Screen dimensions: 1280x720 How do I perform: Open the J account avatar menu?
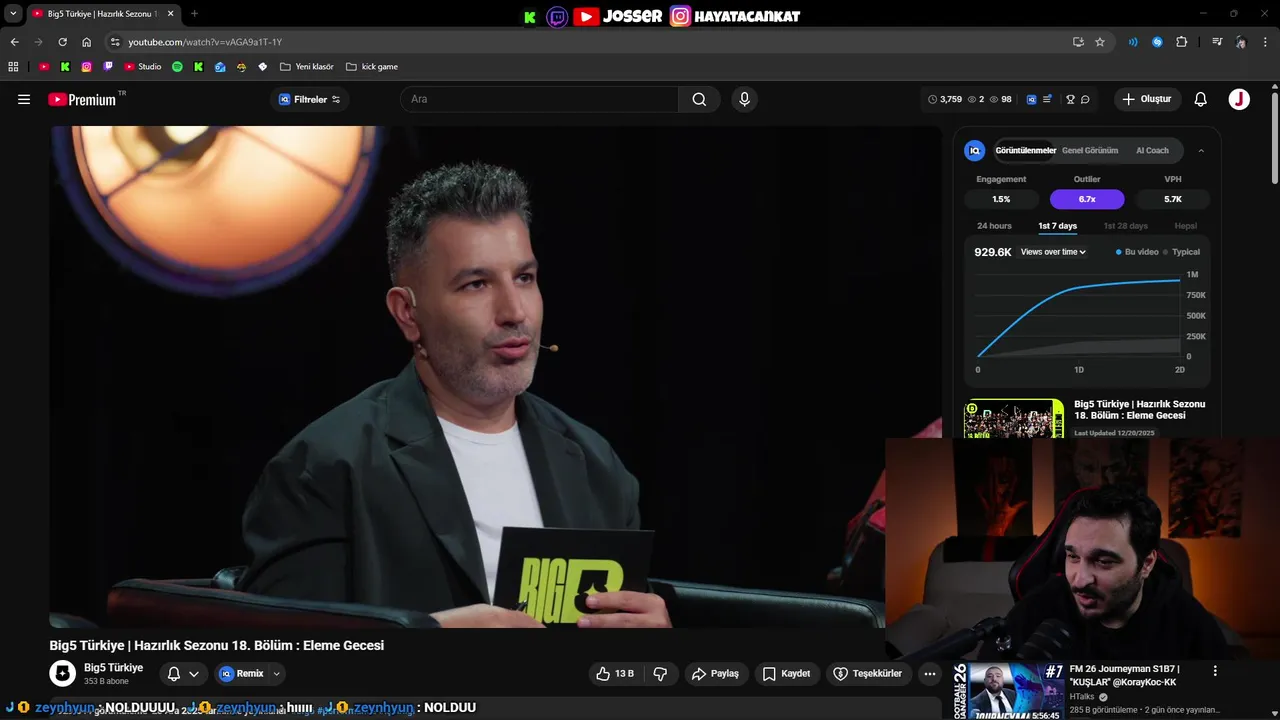point(1239,99)
